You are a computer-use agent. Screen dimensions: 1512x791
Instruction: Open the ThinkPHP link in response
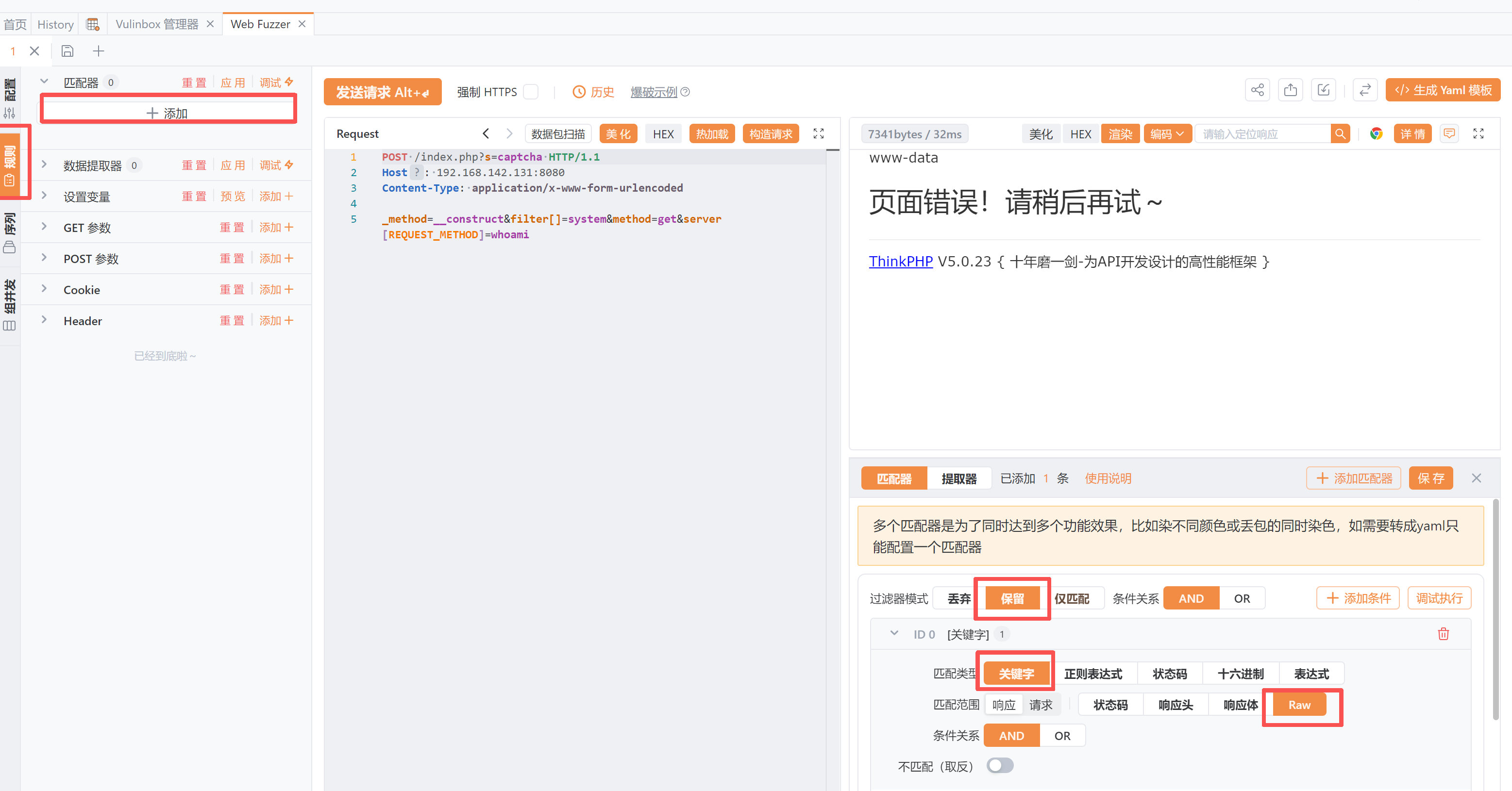pos(900,261)
